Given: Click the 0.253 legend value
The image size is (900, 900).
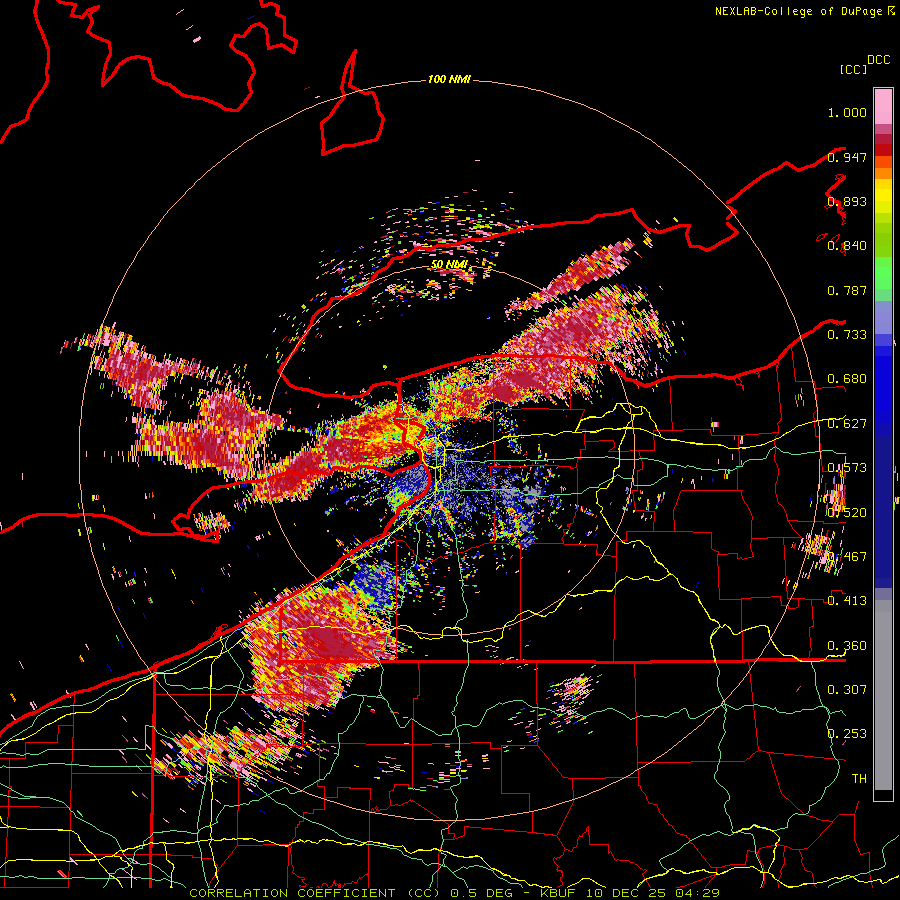Looking at the screenshot, I should [x=847, y=734].
